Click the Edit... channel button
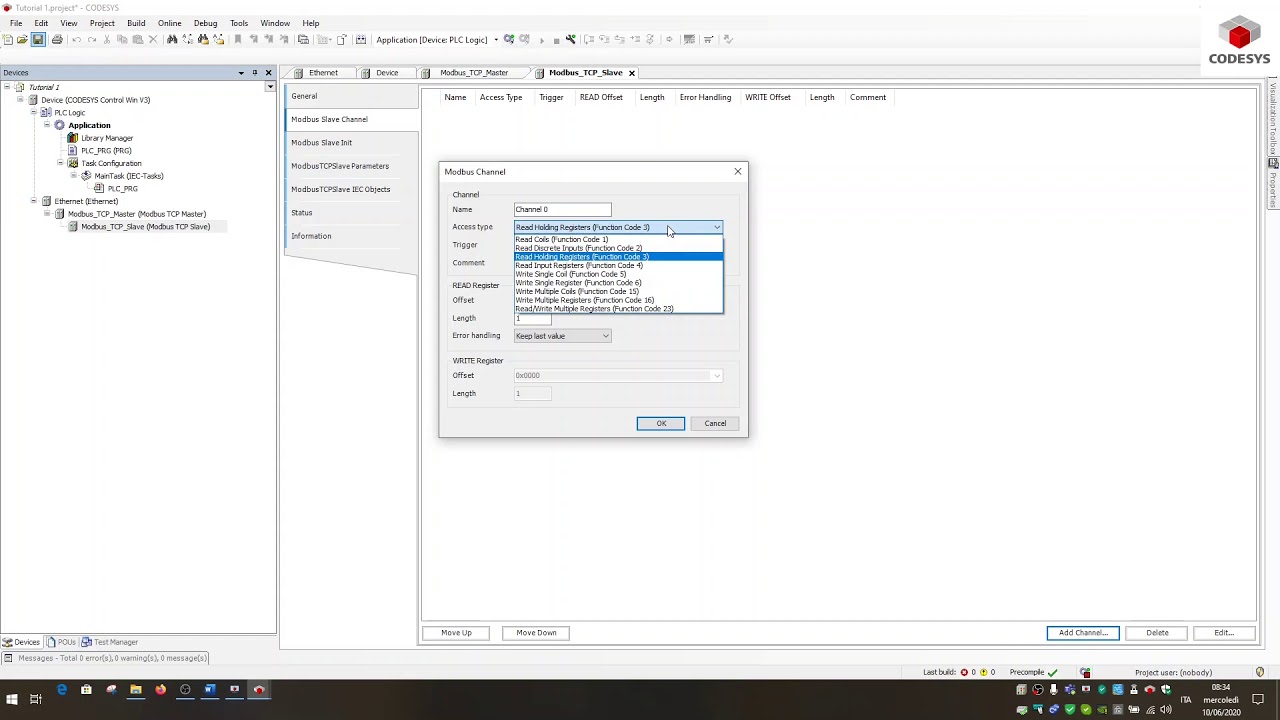The width and height of the screenshot is (1280, 720). pyautogui.click(x=1224, y=633)
